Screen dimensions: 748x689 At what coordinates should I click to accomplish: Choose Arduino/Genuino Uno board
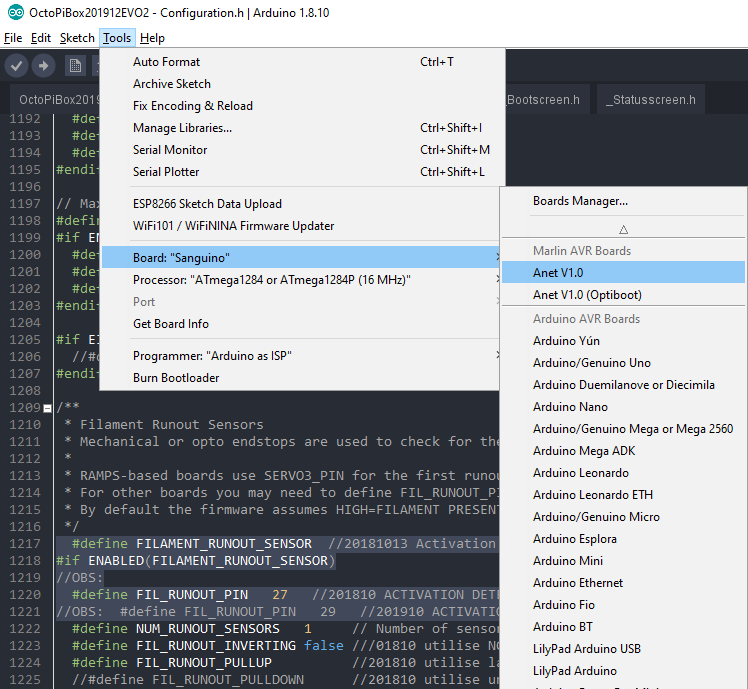coord(623,363)
